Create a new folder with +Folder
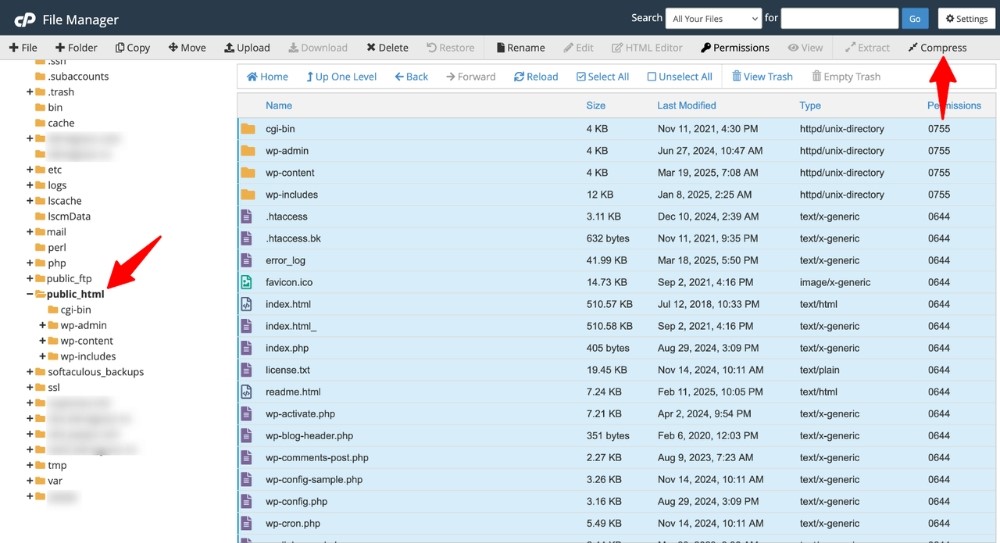This screenshot has height=543, width=1000. pos(76,48)
